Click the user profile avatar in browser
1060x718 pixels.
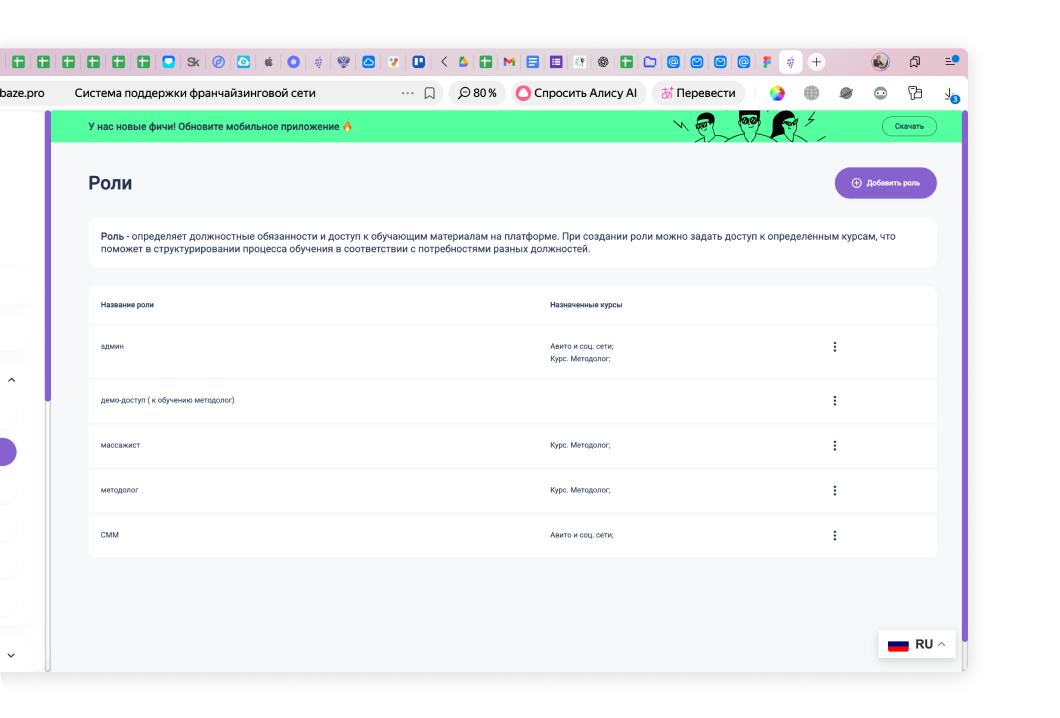point(880,62)
